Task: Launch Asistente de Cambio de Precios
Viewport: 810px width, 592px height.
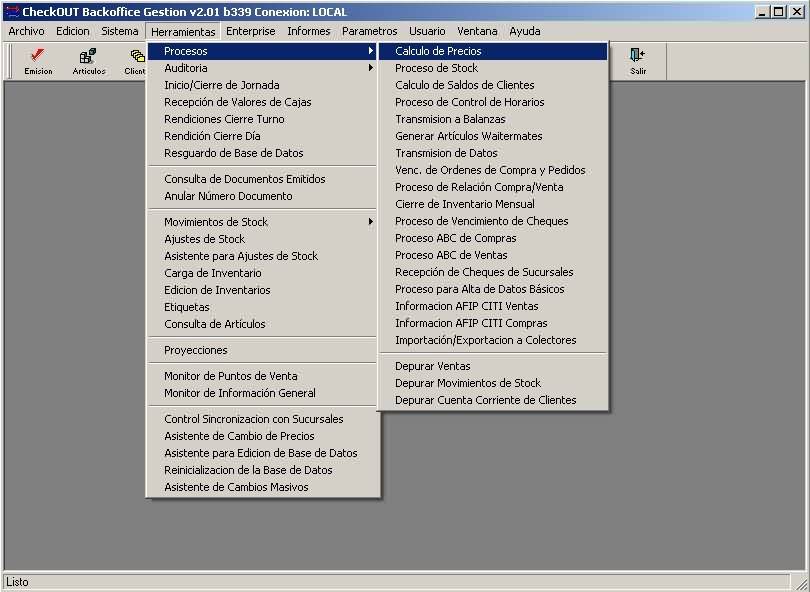Action: click(262, 436)
